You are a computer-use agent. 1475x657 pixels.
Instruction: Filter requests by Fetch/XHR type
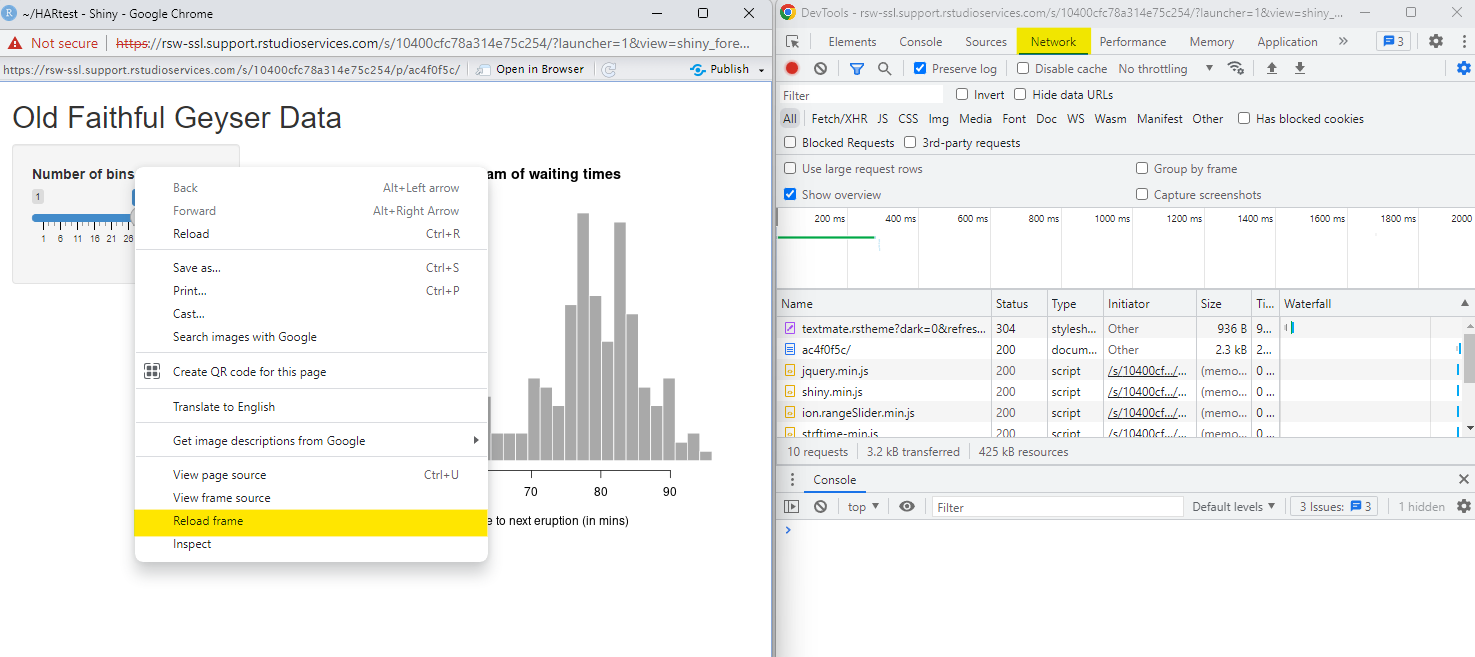[x=839, y=119]
